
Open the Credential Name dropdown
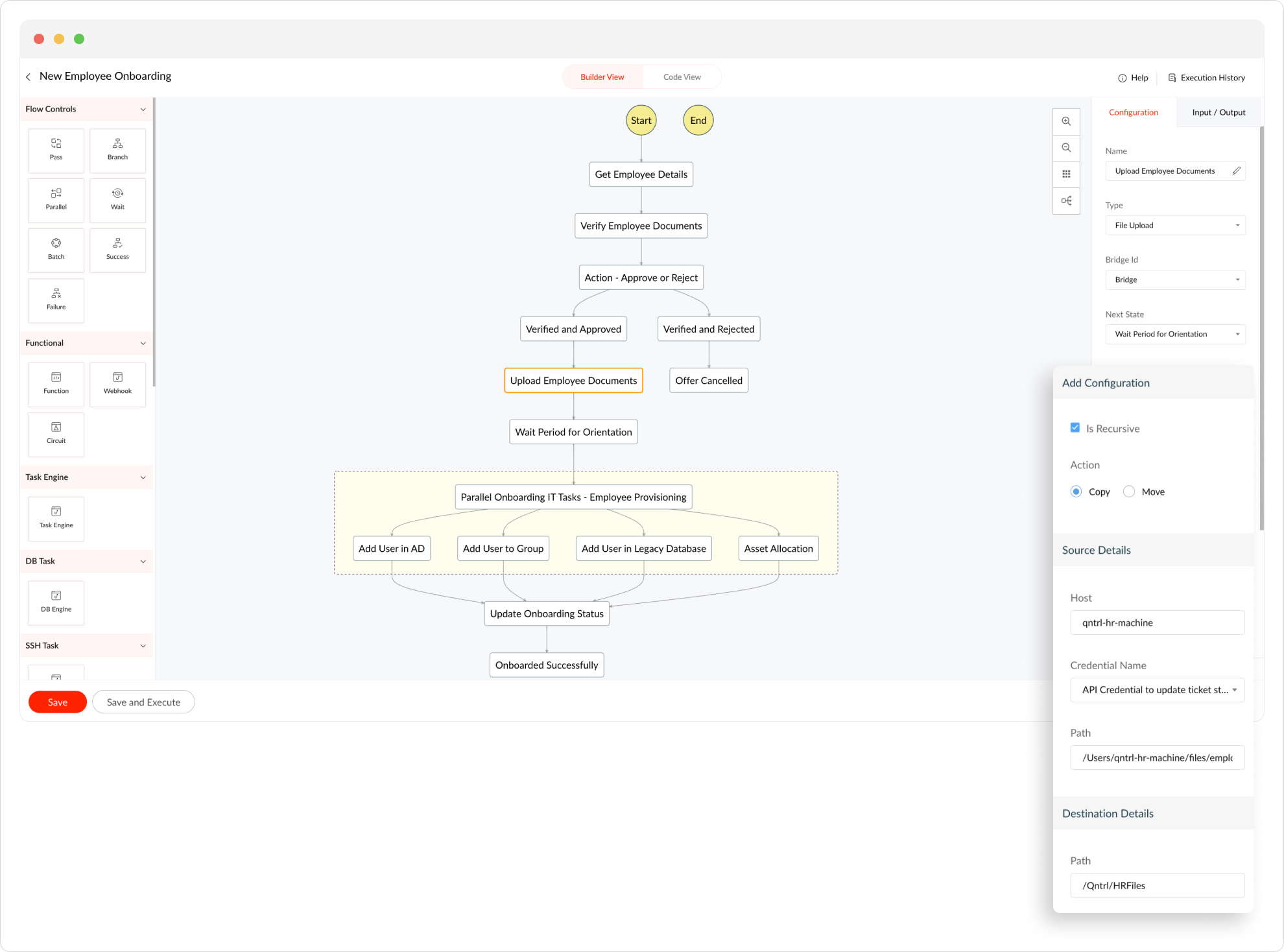tap(1157, 690)
